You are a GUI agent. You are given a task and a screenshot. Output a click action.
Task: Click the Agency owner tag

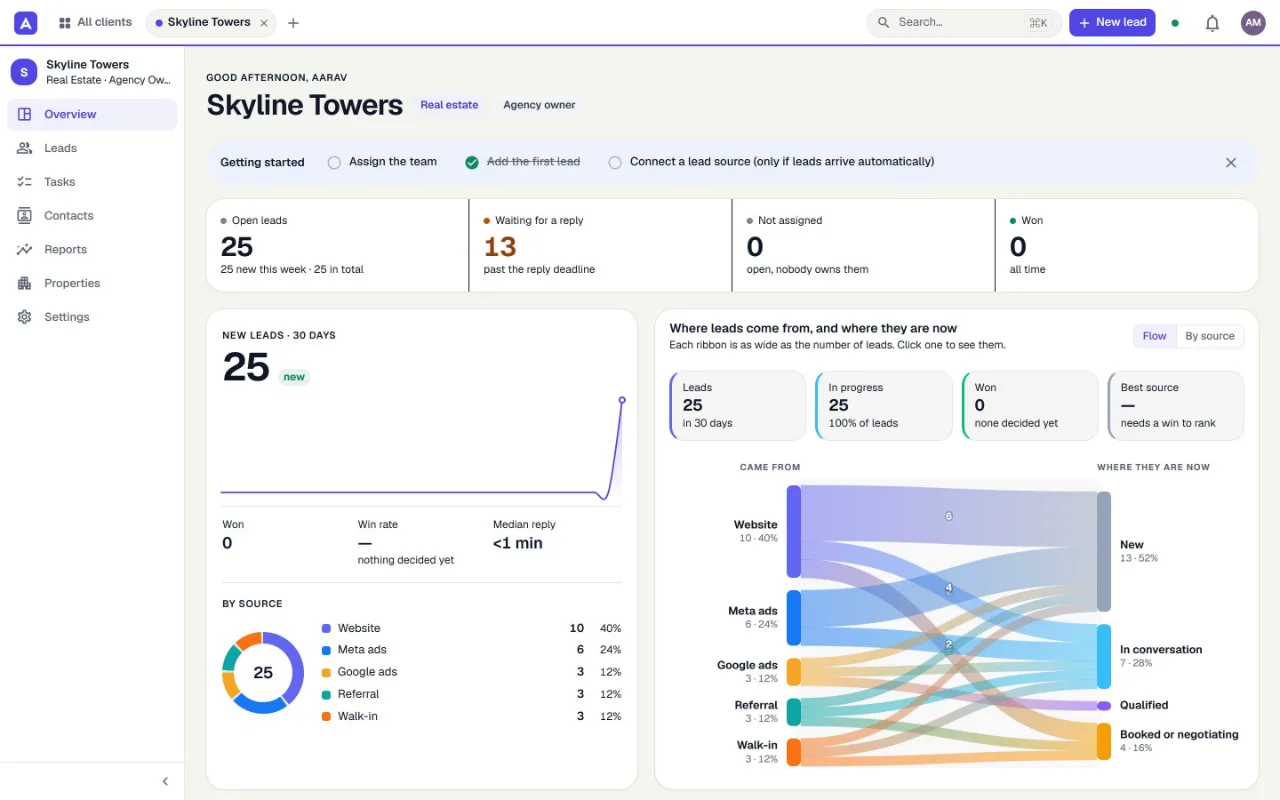[539, 105]
